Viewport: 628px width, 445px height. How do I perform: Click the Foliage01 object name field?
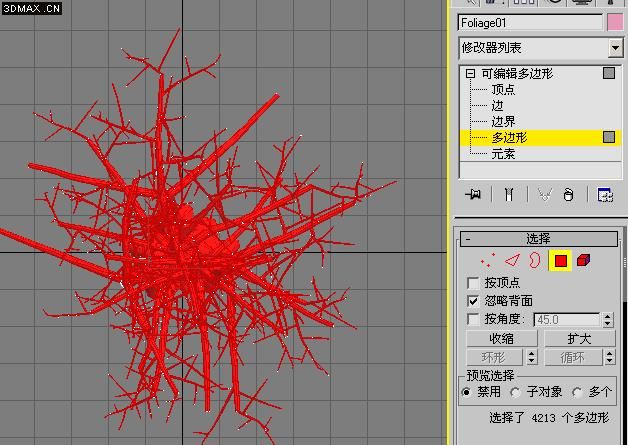pyautogui.click(x=530, y=22)
